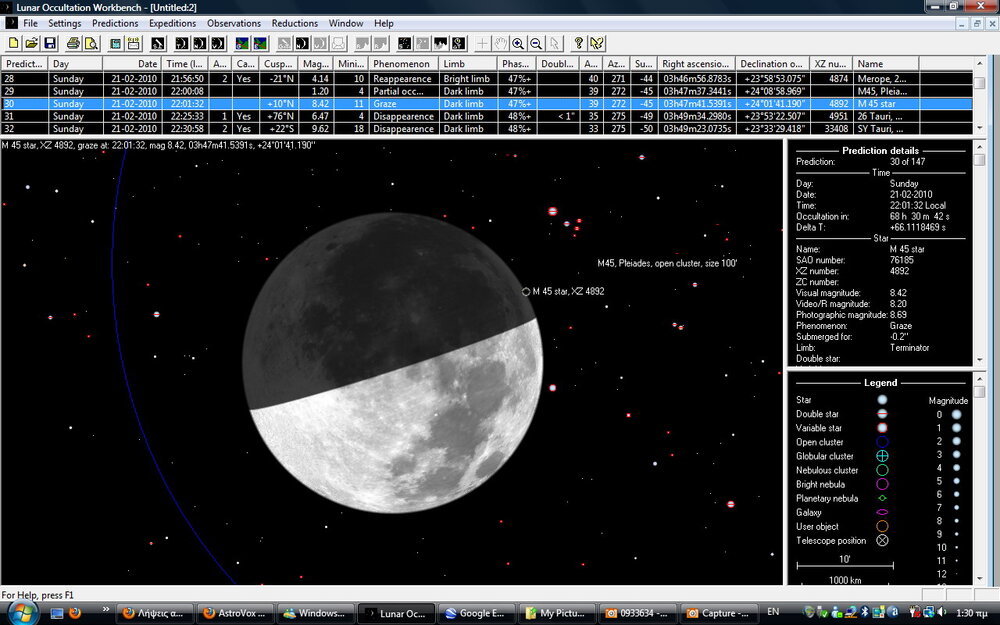
Task: Select the hand pan tool icon
Action: pyautogui.click(x=500, y=43)
